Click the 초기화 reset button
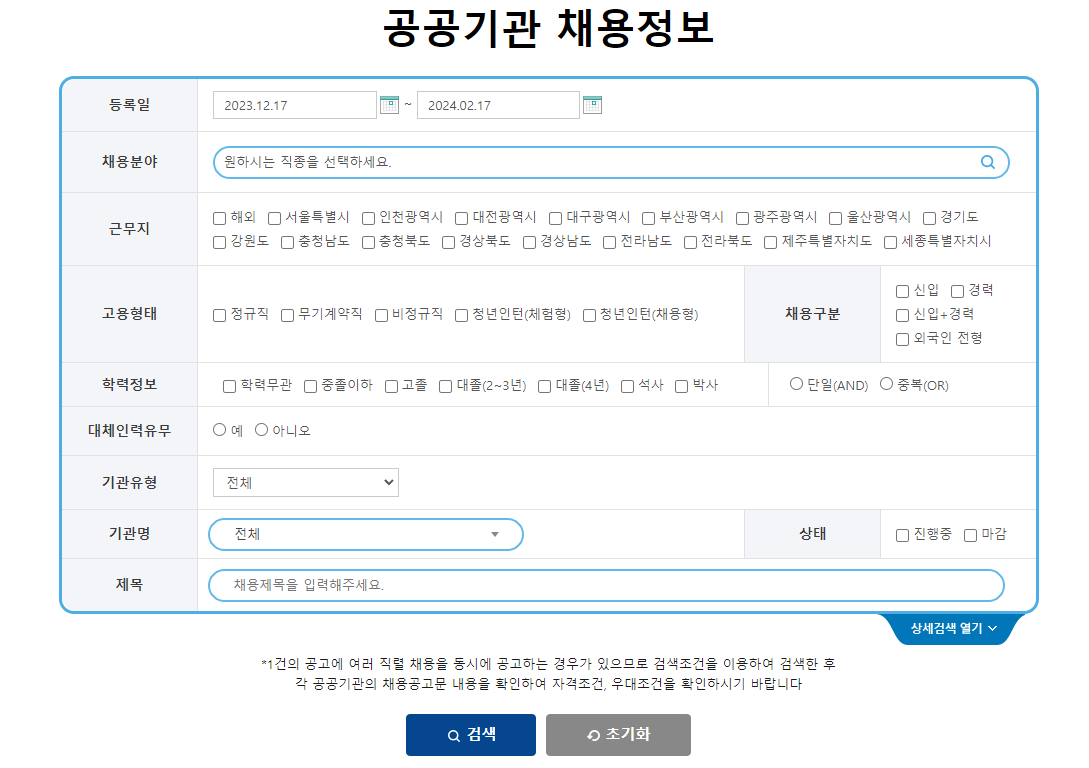Screen dimensions: 1089x768 pos(617,734)
